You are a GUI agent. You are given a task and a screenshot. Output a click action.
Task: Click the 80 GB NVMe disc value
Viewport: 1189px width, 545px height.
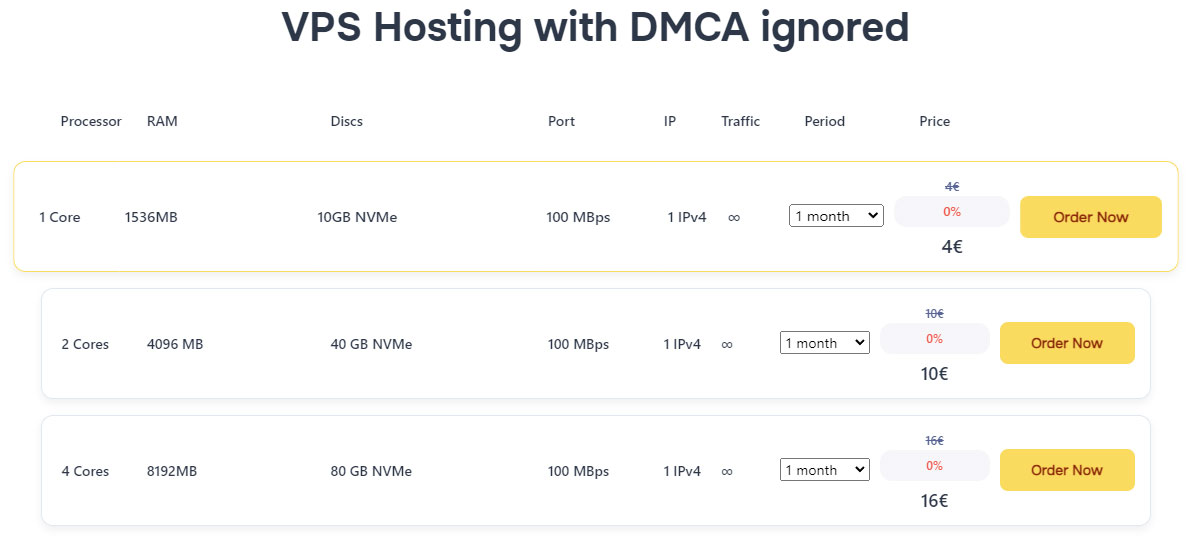click(372, 471)
